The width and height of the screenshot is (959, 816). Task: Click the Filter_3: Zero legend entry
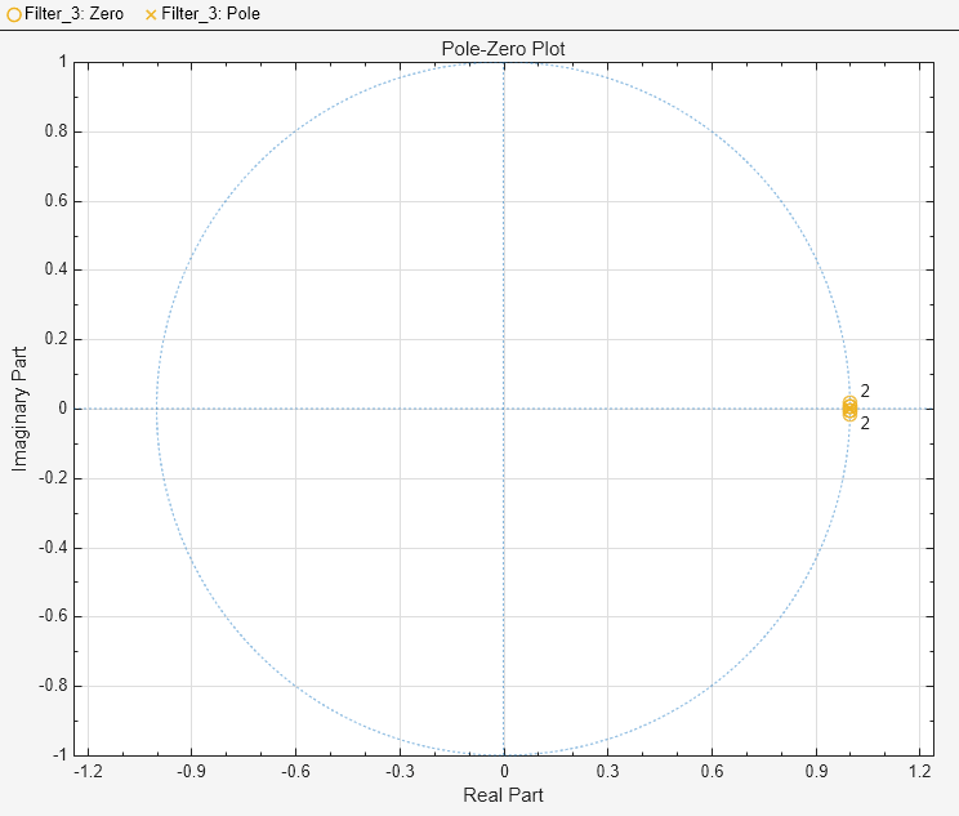pos(66,13)
